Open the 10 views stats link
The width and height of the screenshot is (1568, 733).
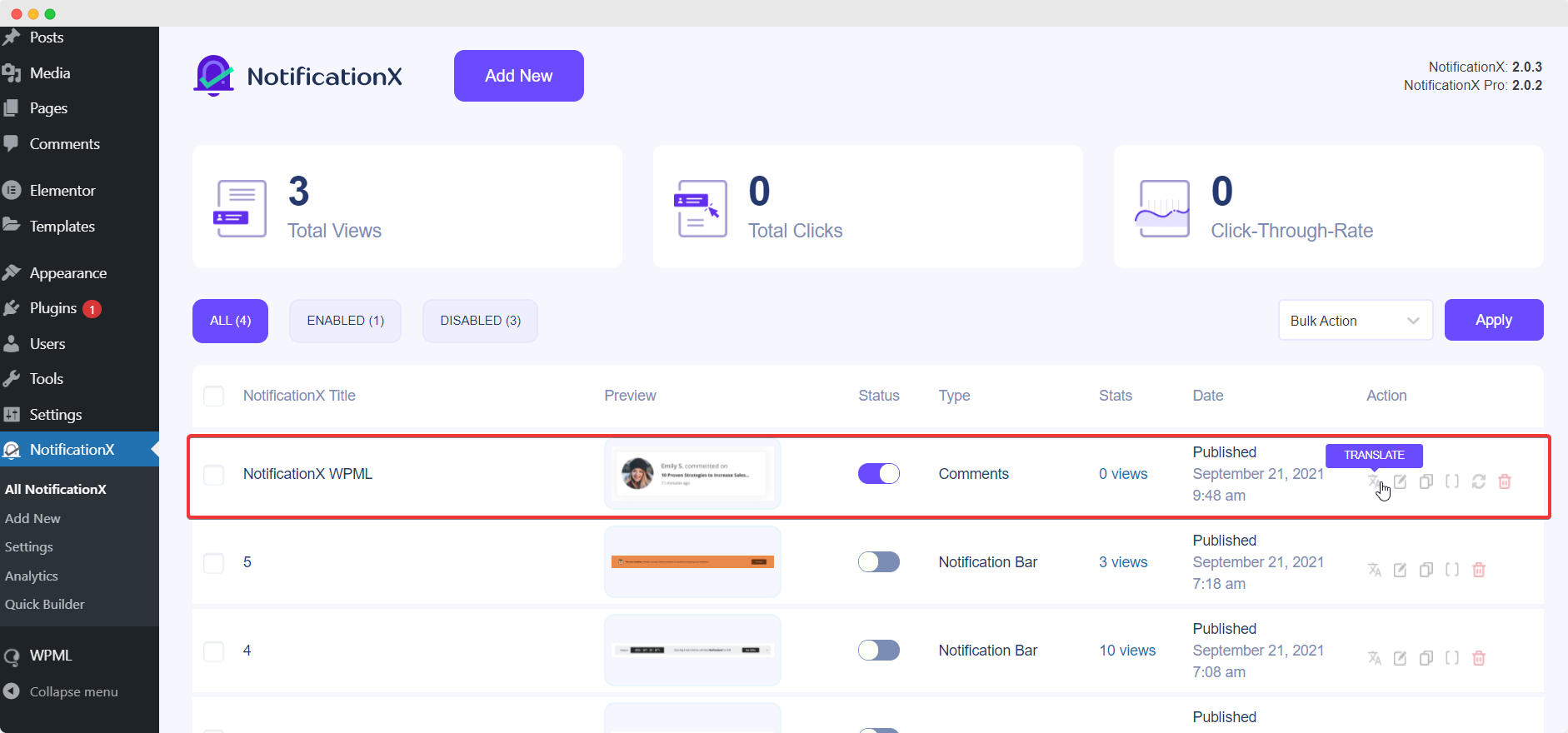1127,651
